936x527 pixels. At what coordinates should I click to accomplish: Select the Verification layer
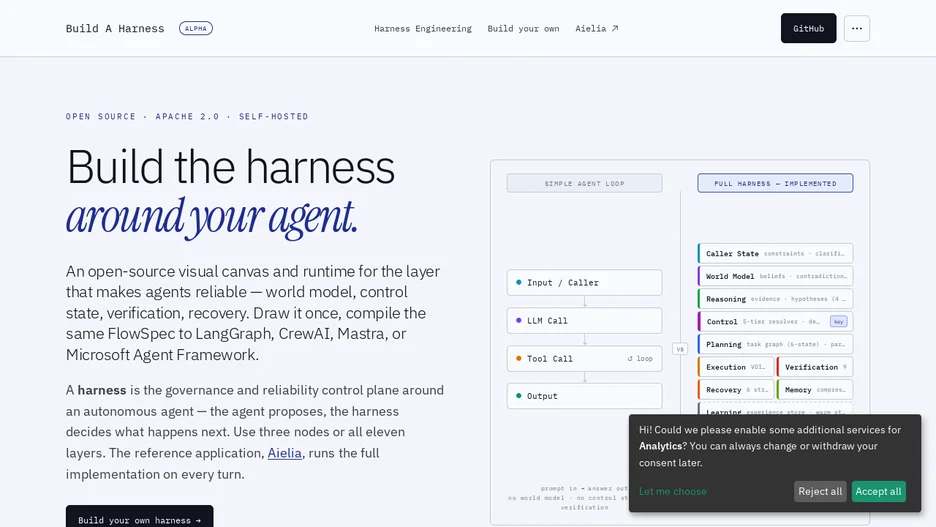[x=815, y=366]
